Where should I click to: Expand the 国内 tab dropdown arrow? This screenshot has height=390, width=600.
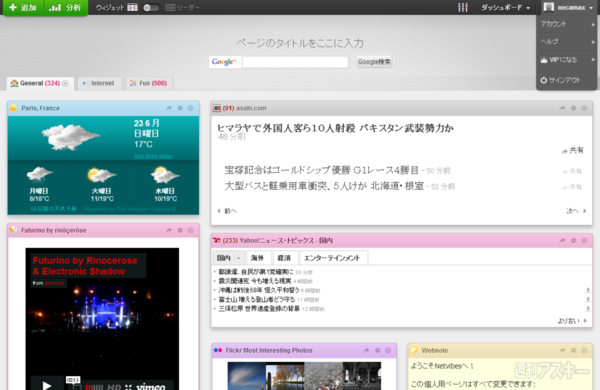239,258
